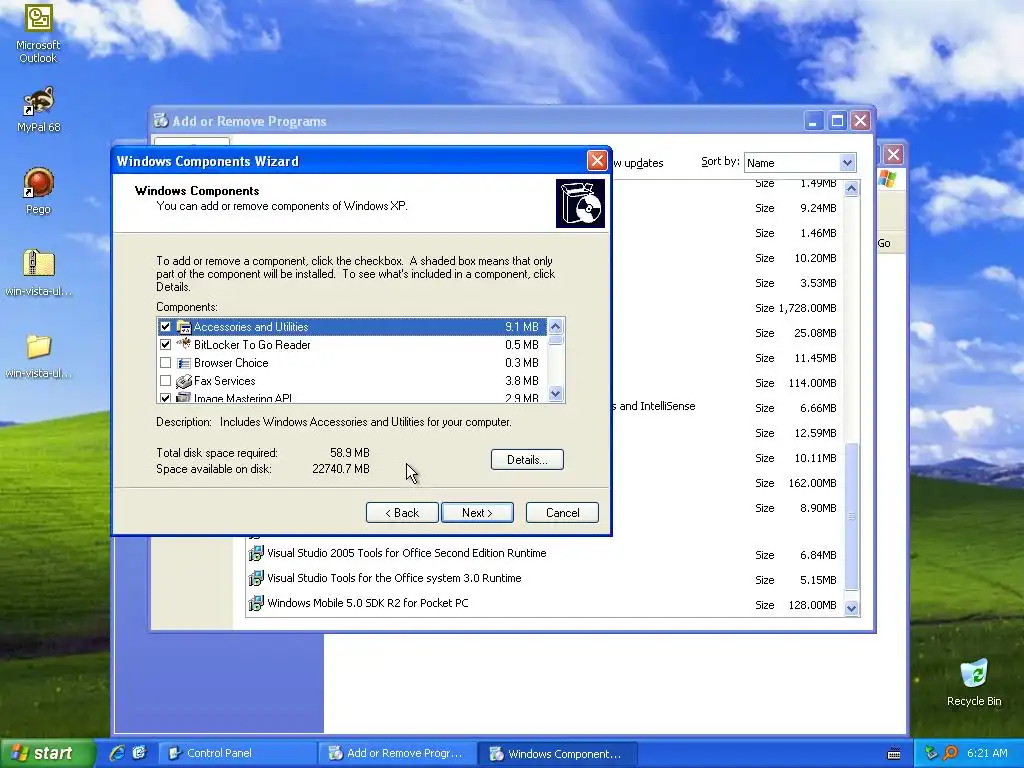The image size is (1024, 768).
Task: Click the 1,728.00MB size entry
Action: pos(807,308)
